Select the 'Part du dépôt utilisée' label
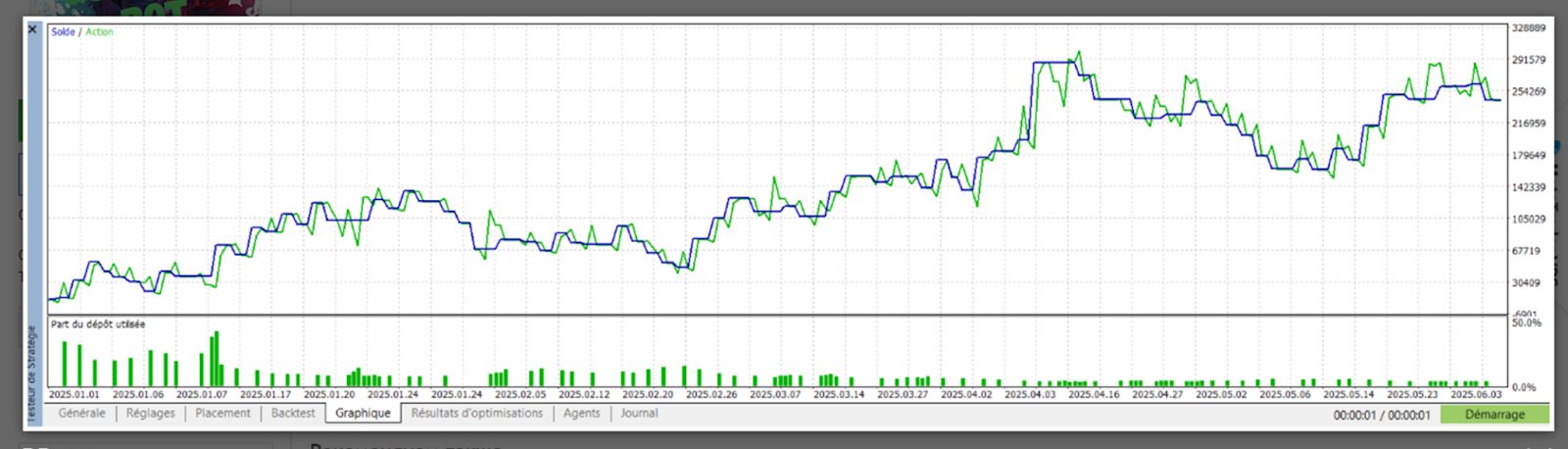The width and height of the screenshot is (1568, 449). (98, 324)
